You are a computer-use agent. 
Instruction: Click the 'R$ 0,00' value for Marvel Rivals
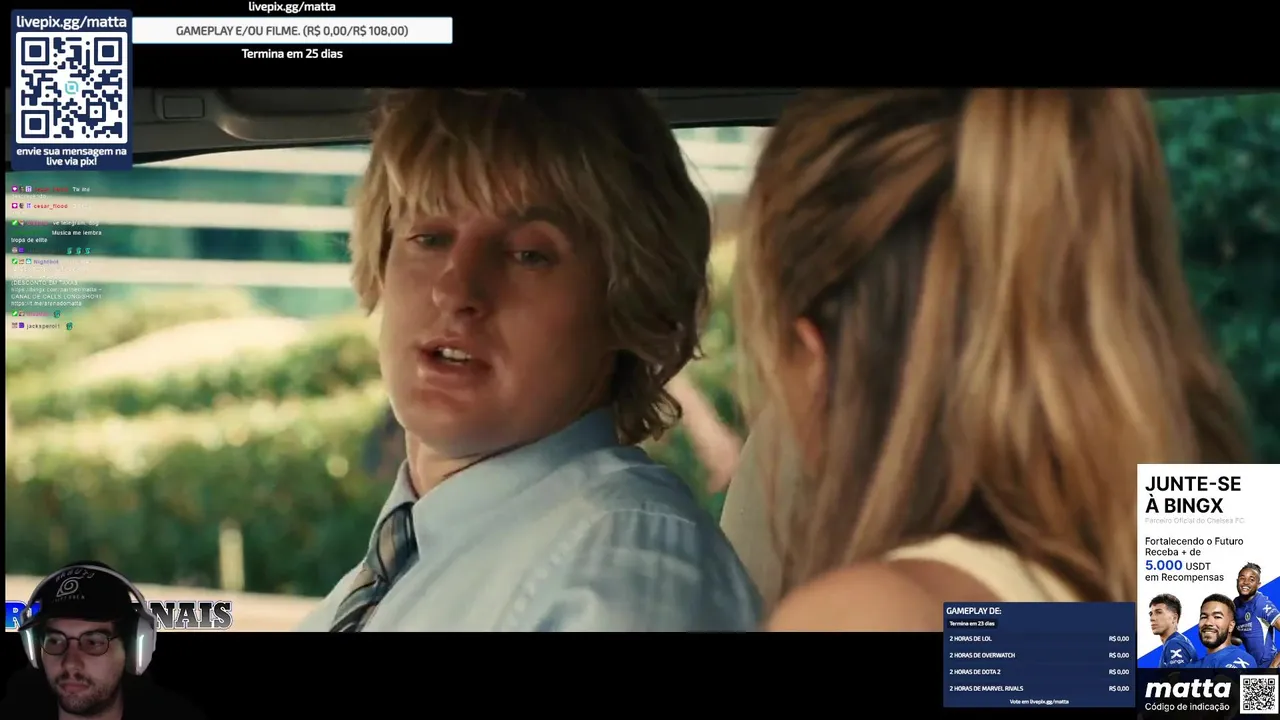[1118, 688]
